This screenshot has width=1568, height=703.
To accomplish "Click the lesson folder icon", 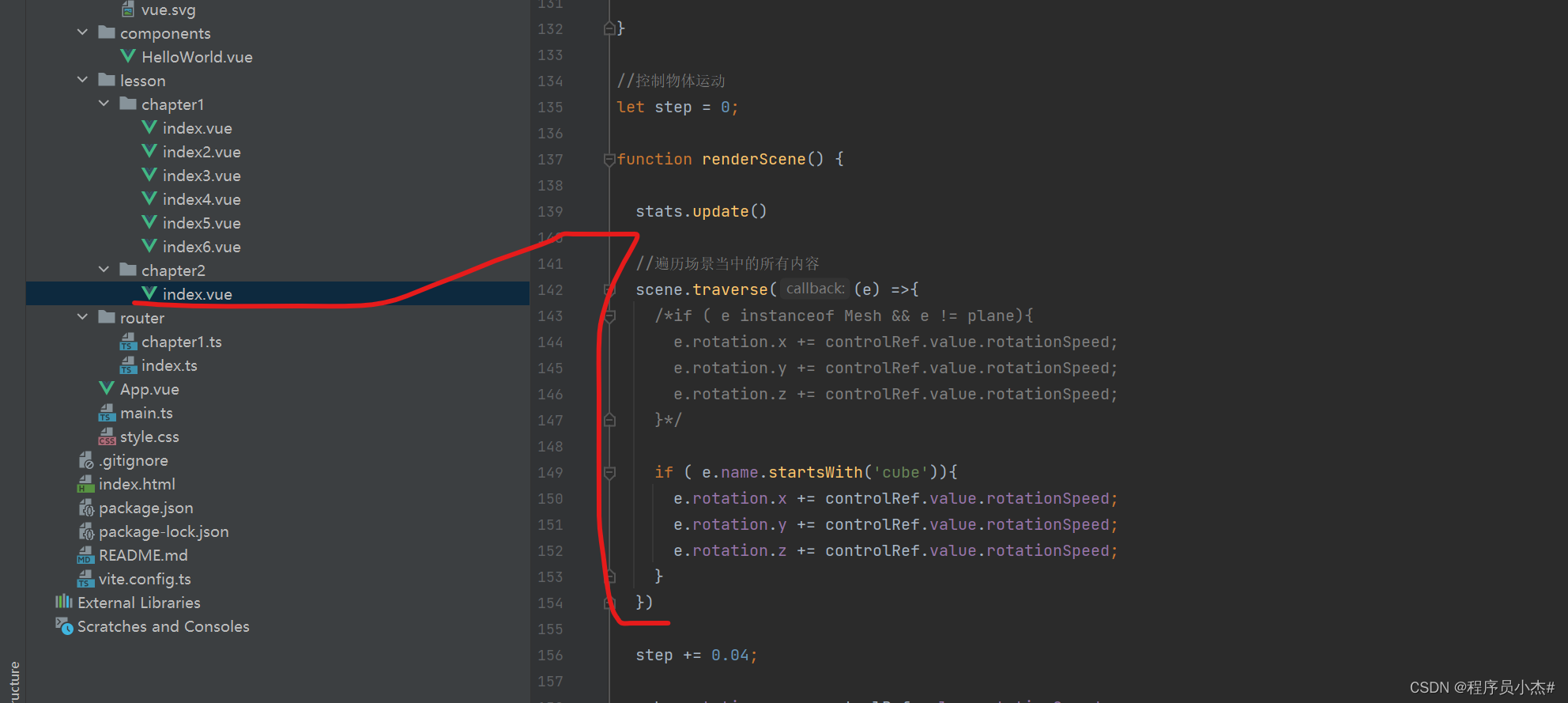I will pos(107,80).
